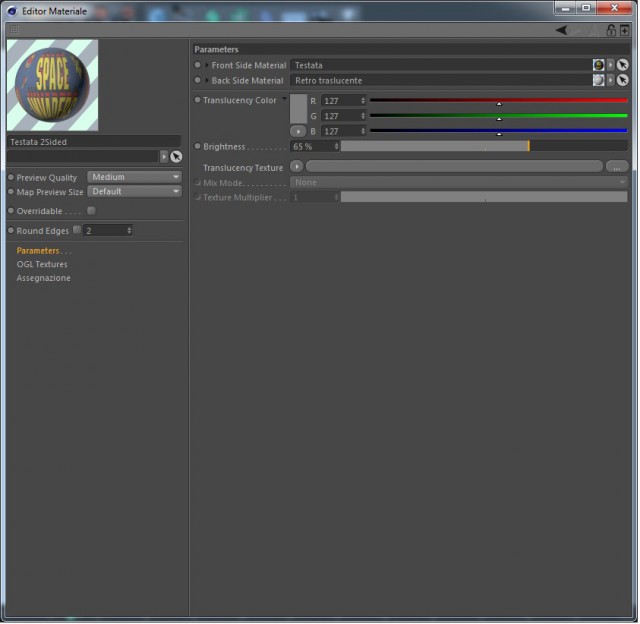Expand the Front Side Material triangle
640x624 pixels.
(207, 65)
